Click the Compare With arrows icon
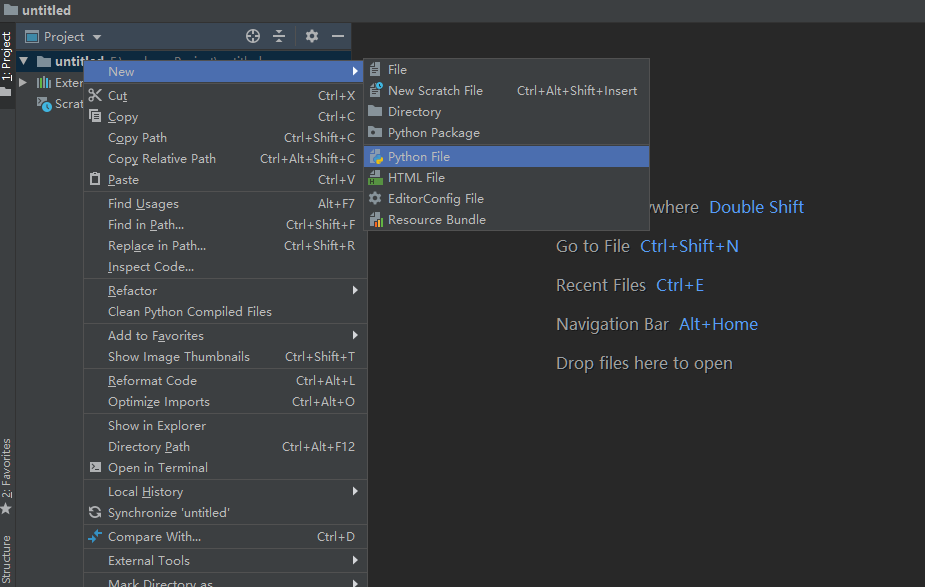 (x=95, y=536)
